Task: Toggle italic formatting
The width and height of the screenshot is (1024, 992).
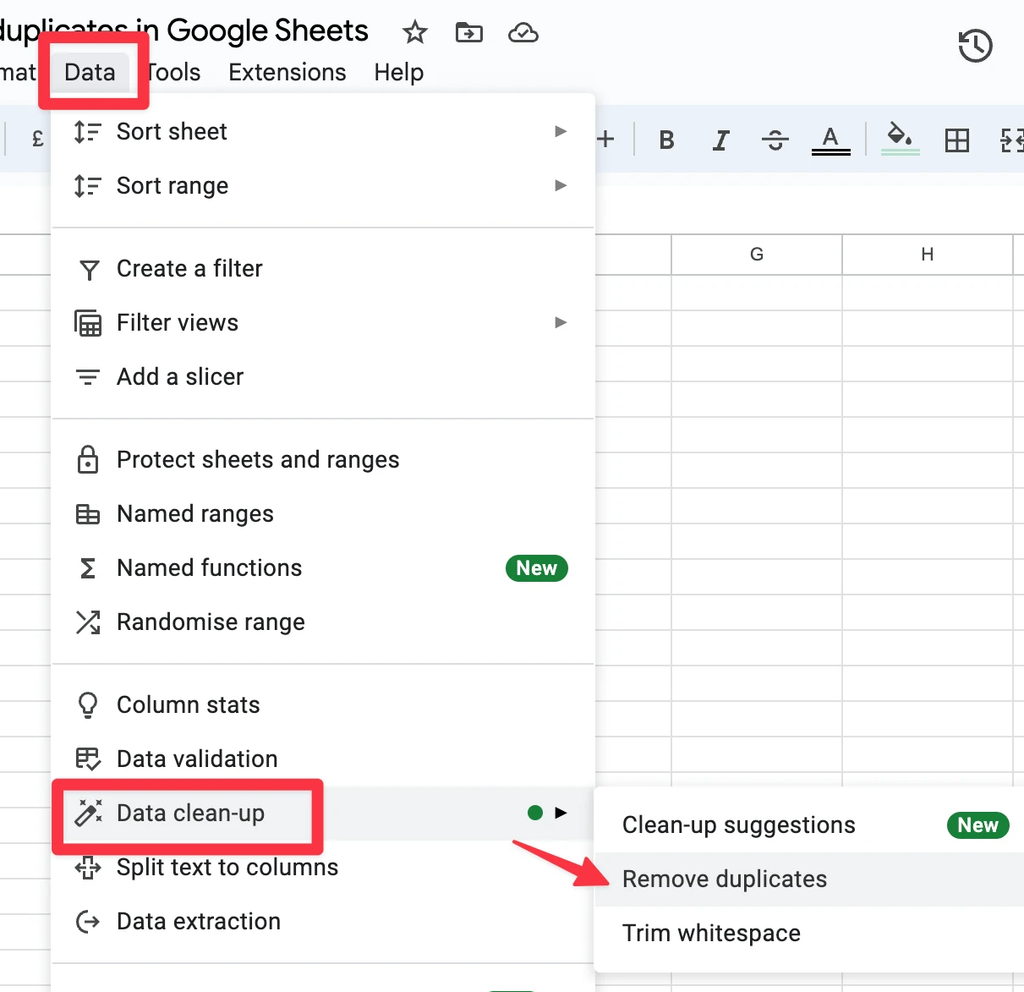Action: (720, 141)
